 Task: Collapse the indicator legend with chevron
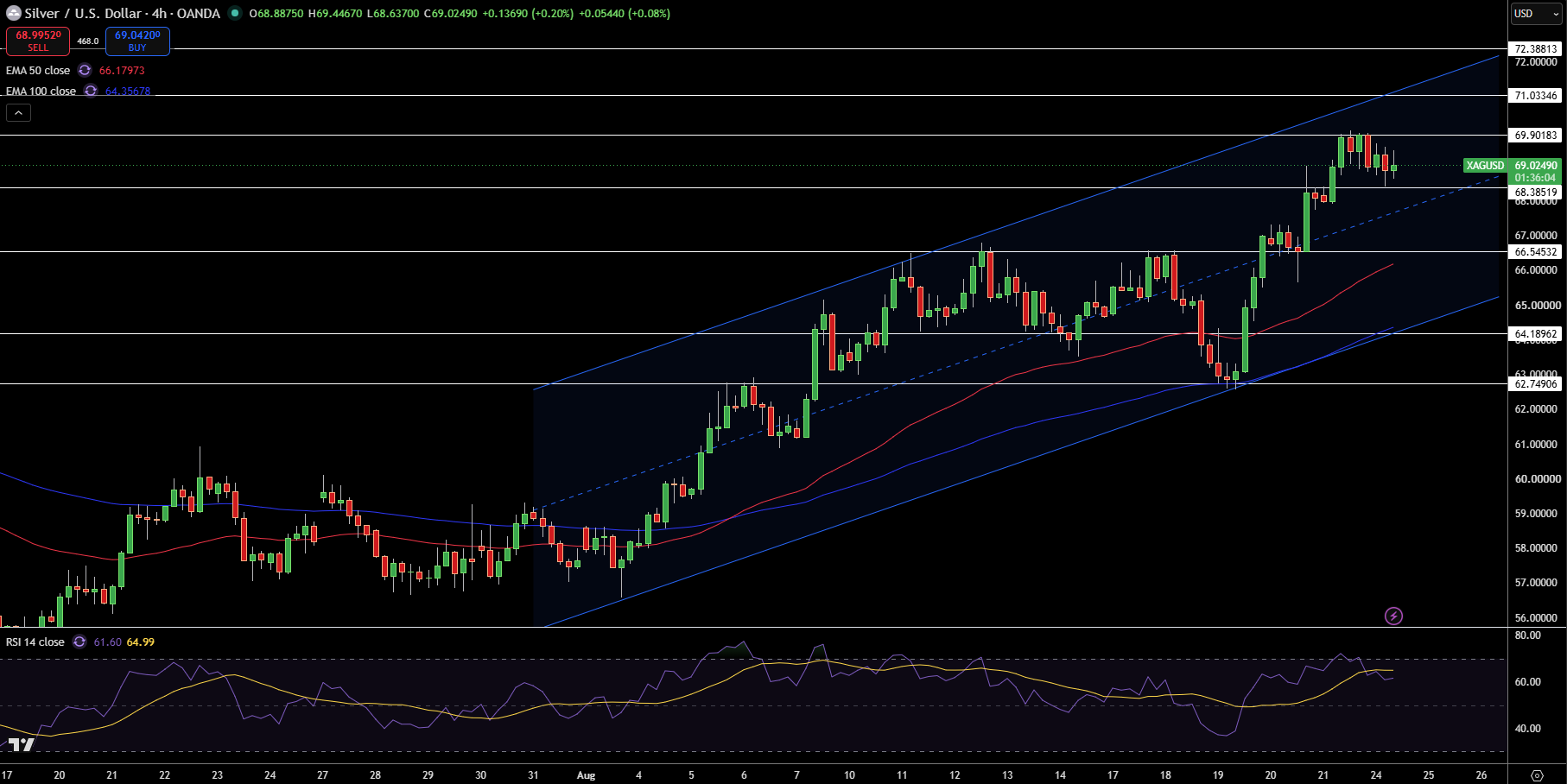pos(18,112)
